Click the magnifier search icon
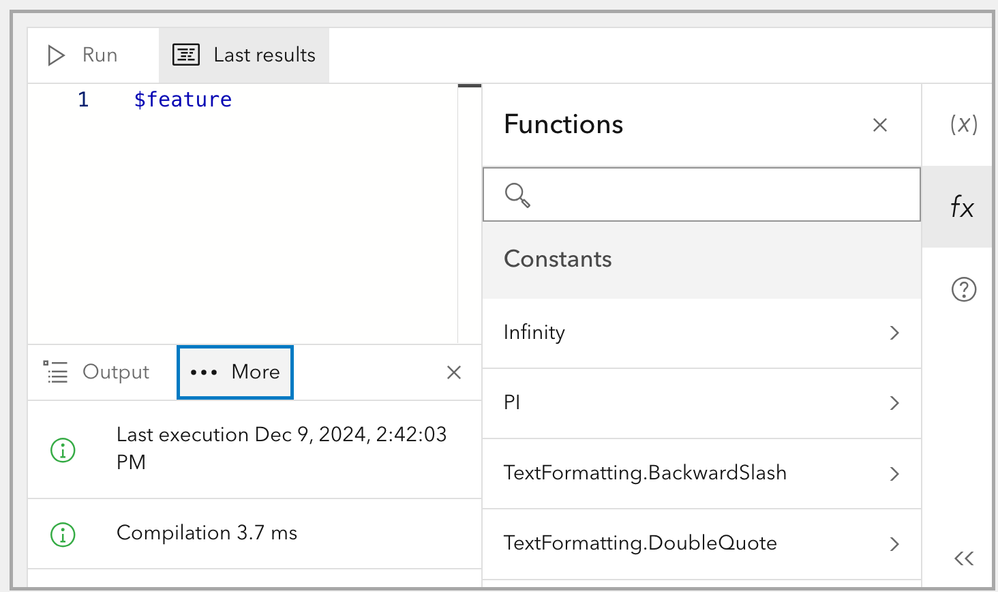 coord(517,195)
